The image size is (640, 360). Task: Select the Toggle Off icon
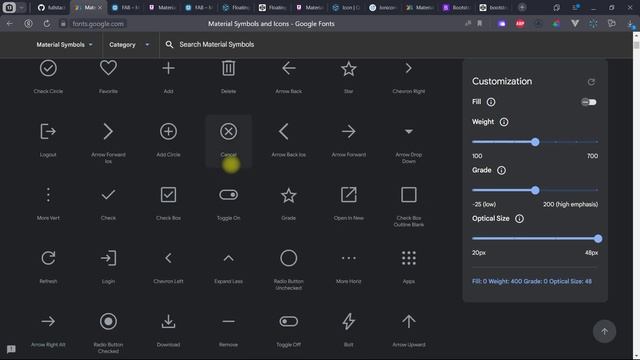tap(289, 321)
